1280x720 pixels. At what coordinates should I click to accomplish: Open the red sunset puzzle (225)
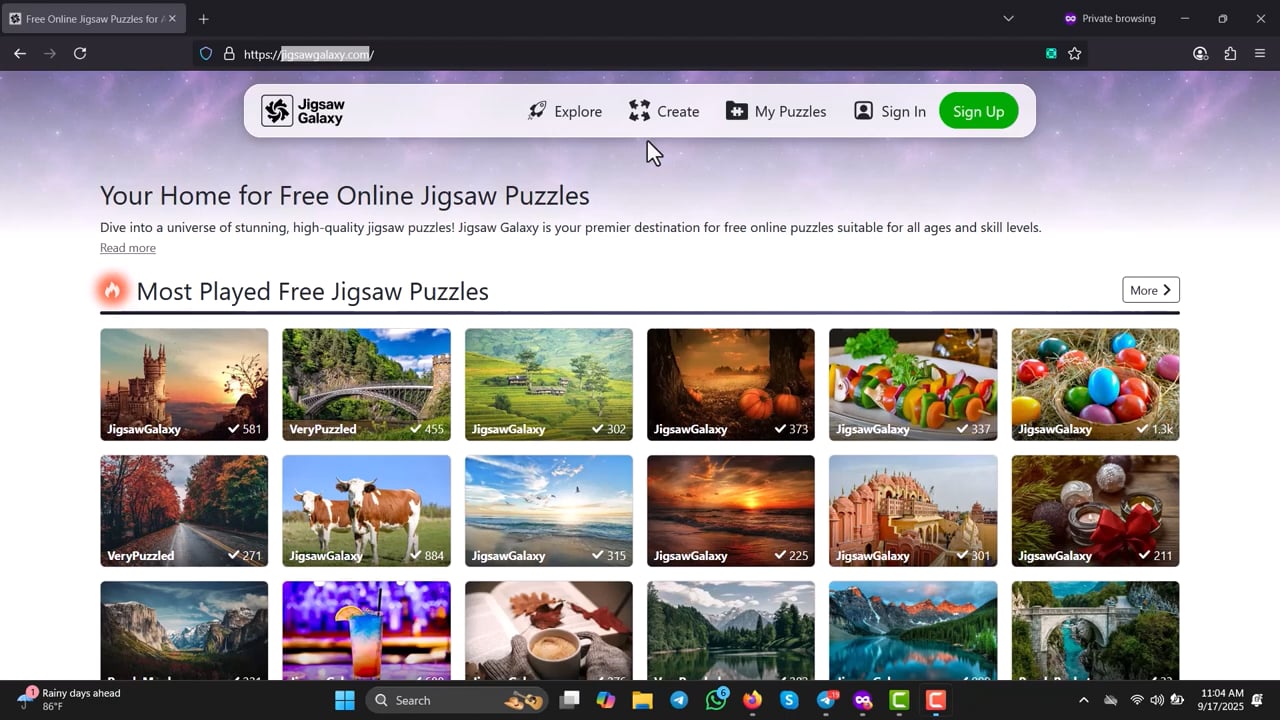click(731, 511)
